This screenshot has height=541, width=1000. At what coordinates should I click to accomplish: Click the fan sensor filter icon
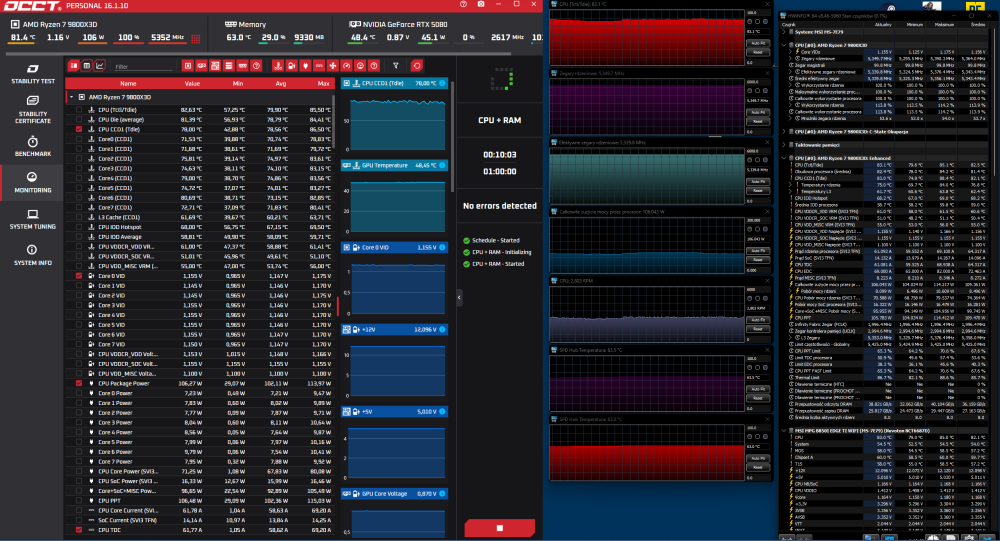coord(333,66)
